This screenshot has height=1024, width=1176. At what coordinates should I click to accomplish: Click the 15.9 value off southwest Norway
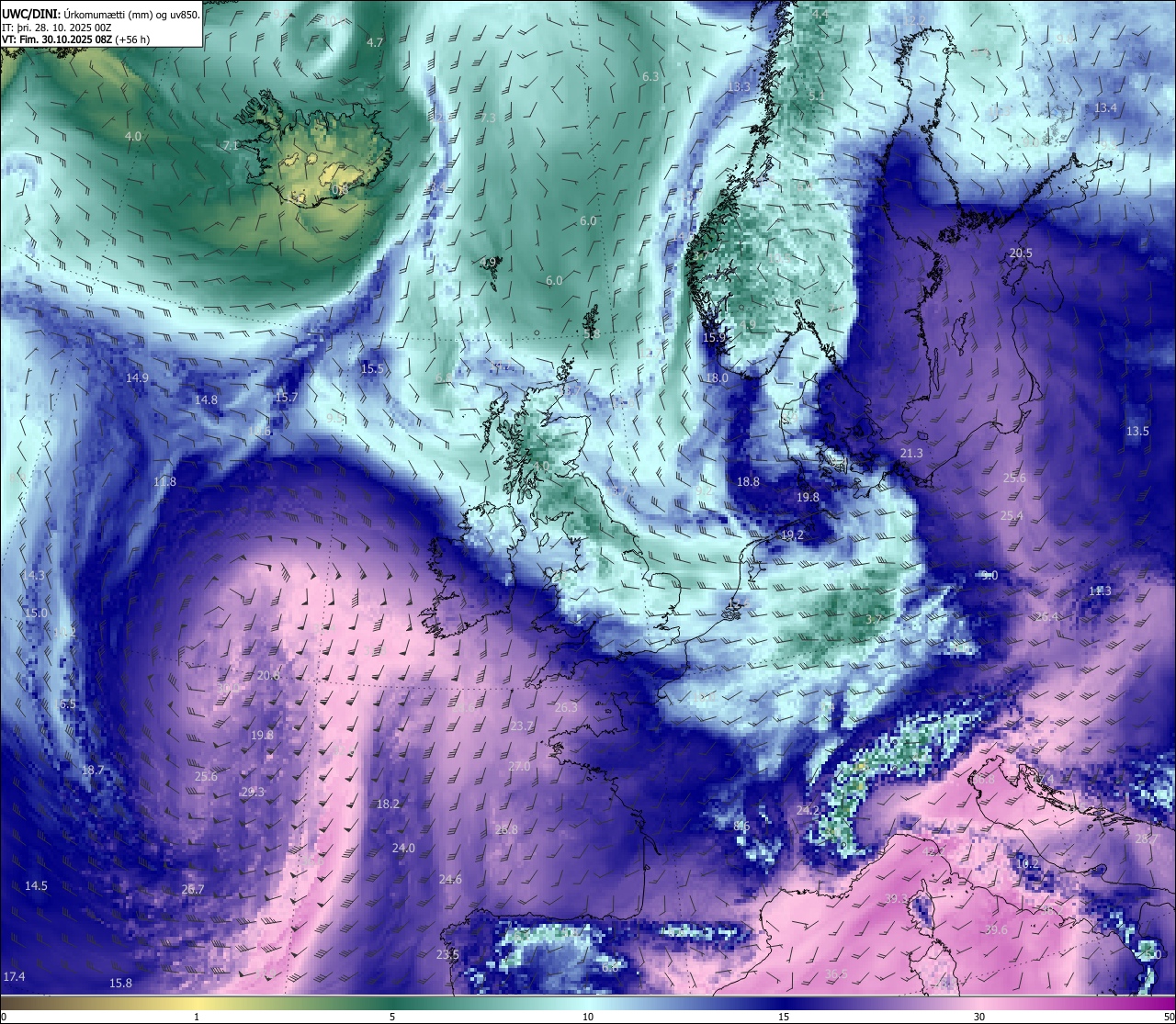point(714,338)
